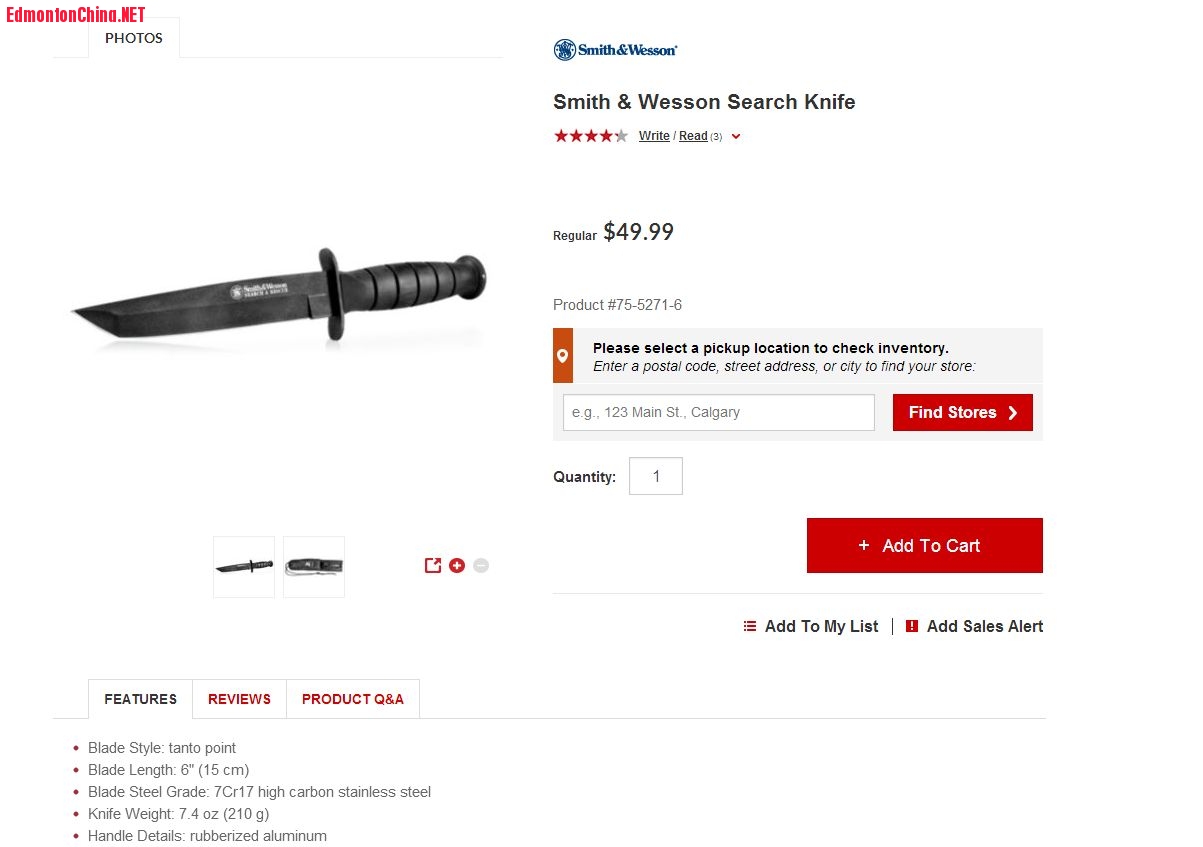Click the list icon beside Add To My List

[750, 626]
